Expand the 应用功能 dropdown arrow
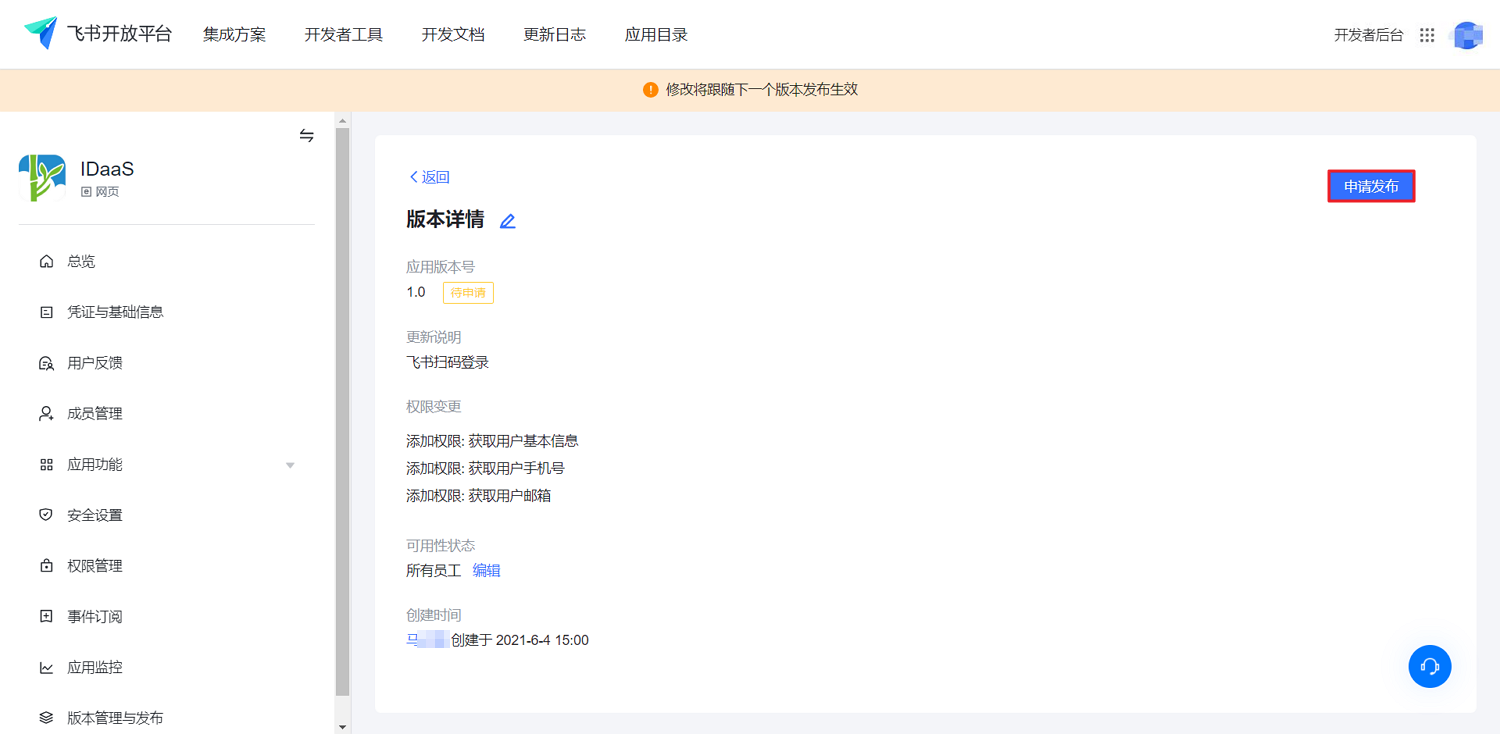The image size is (1500, 734). click(x=290, y=465)
